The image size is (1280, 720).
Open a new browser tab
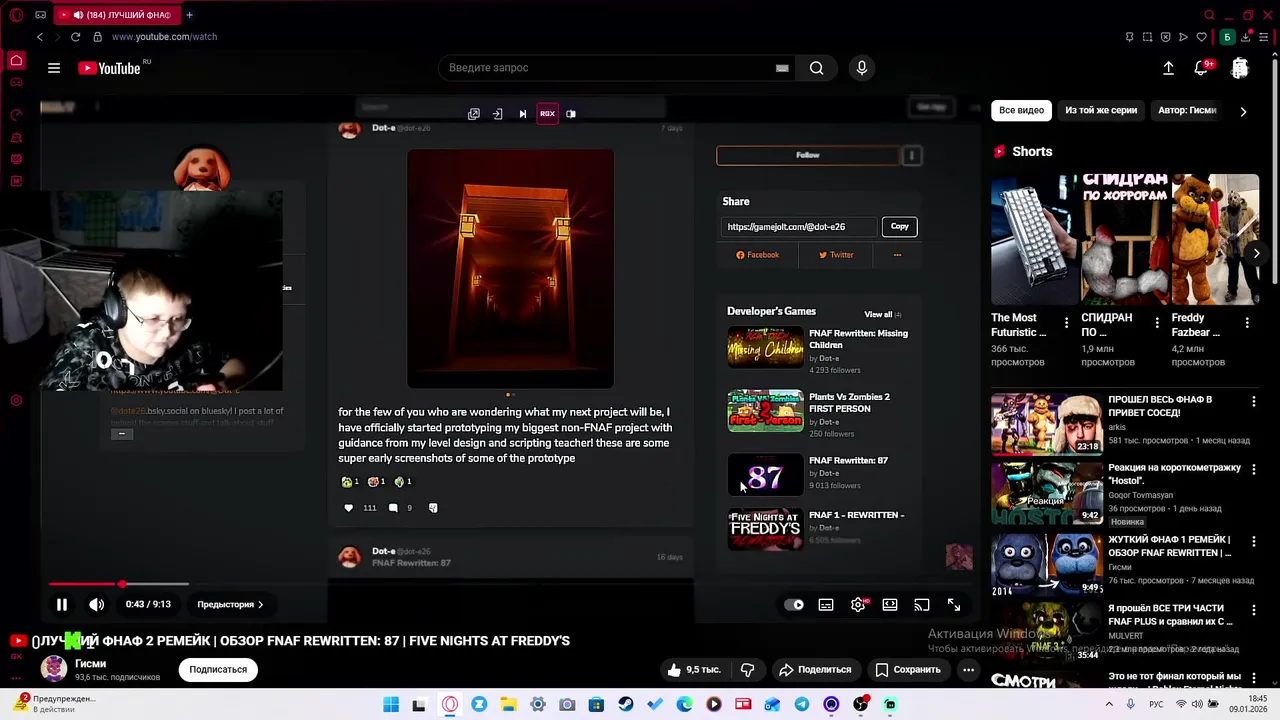pos(189,15)
